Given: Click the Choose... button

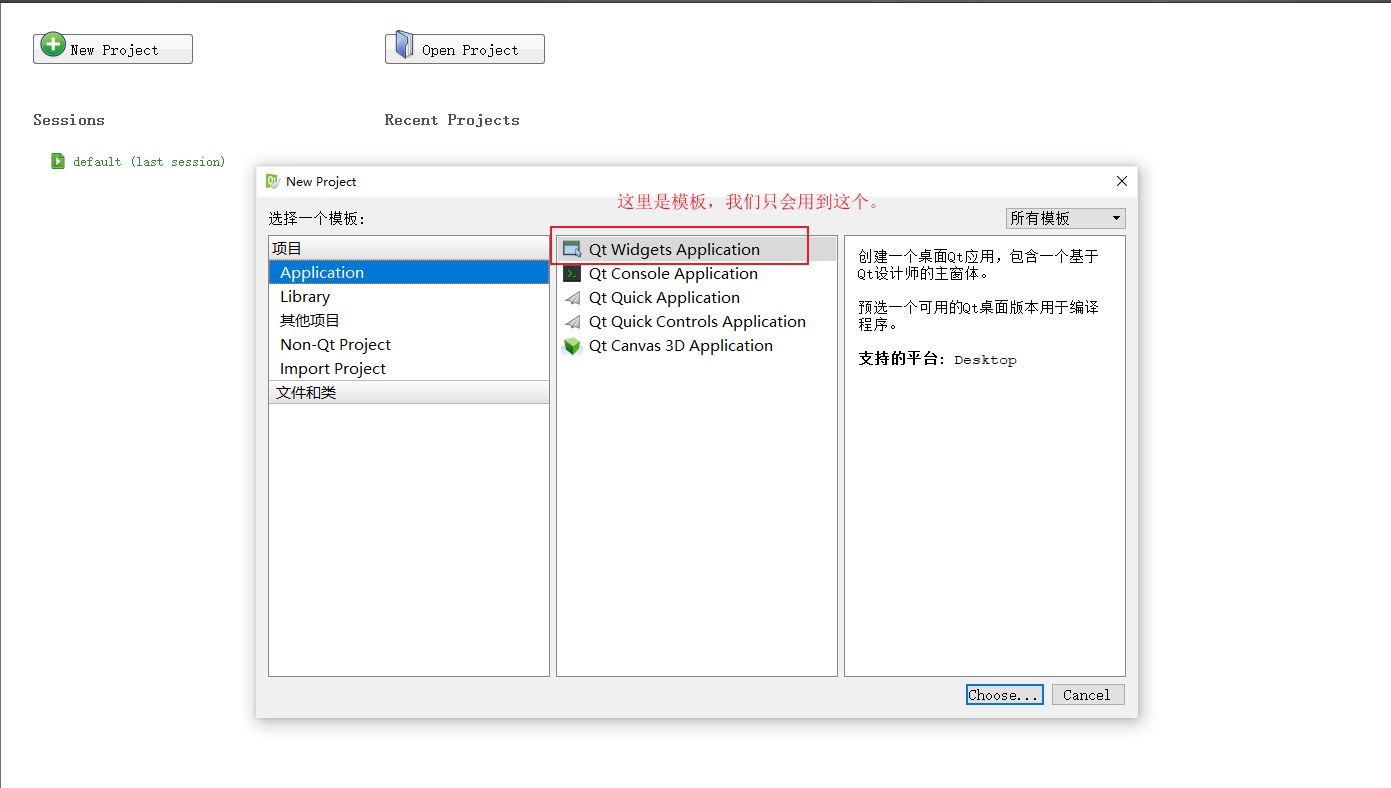Looking at the screenshot, I should (x=1005, y=695).
